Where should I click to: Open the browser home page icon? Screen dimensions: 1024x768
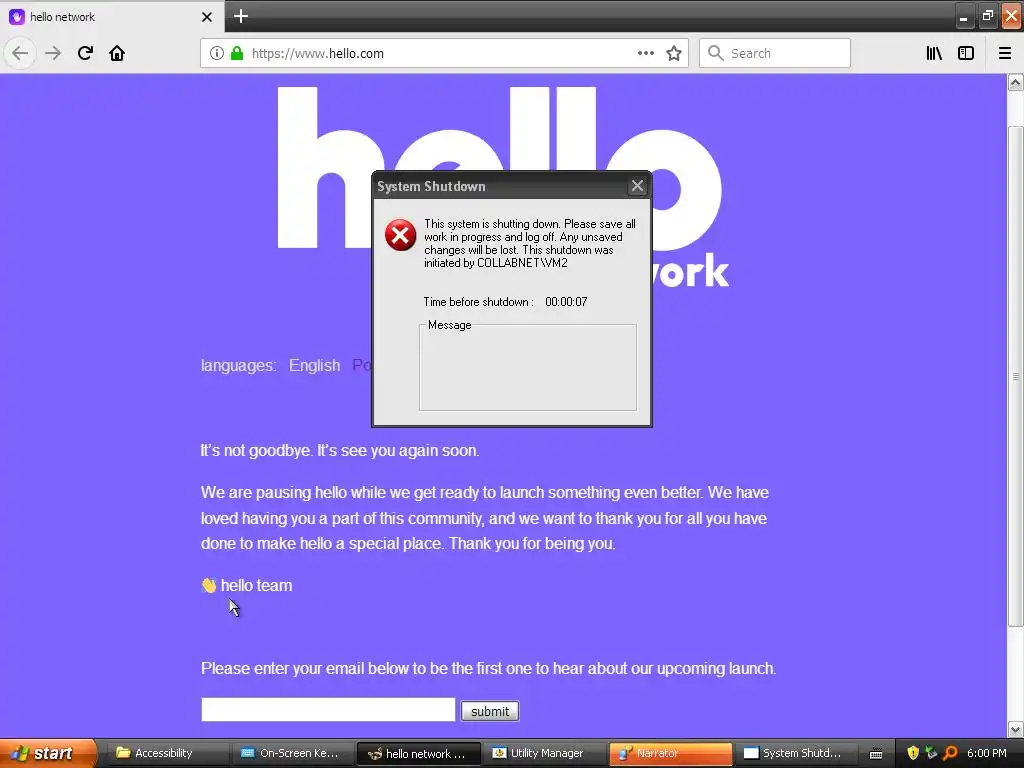tap(117, 53)
